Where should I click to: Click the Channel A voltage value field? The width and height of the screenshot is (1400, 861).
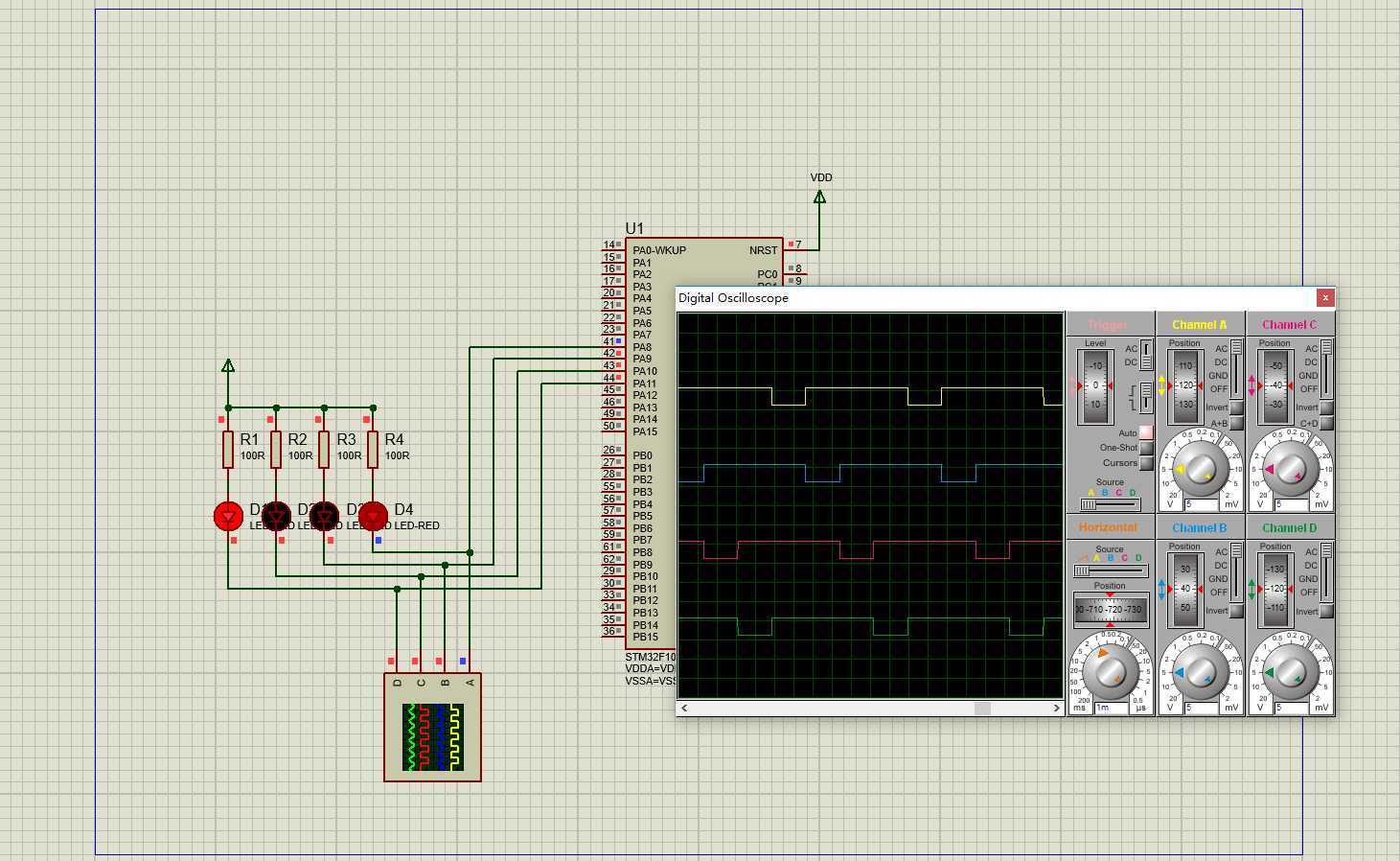(1202, 504)
